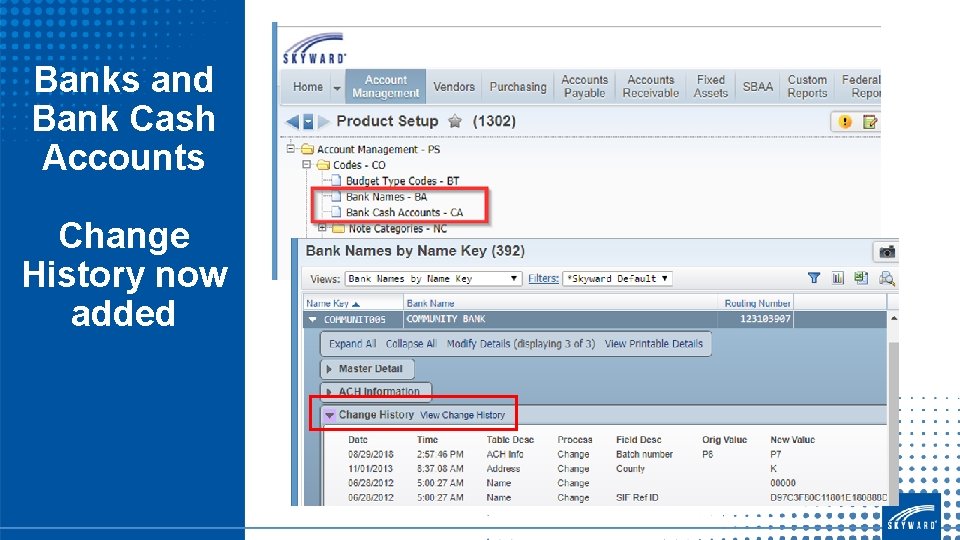Screen dimensions: 960x540
Task: Open Views dropdown Bank Names by Name Key
Action: [433, 279]
